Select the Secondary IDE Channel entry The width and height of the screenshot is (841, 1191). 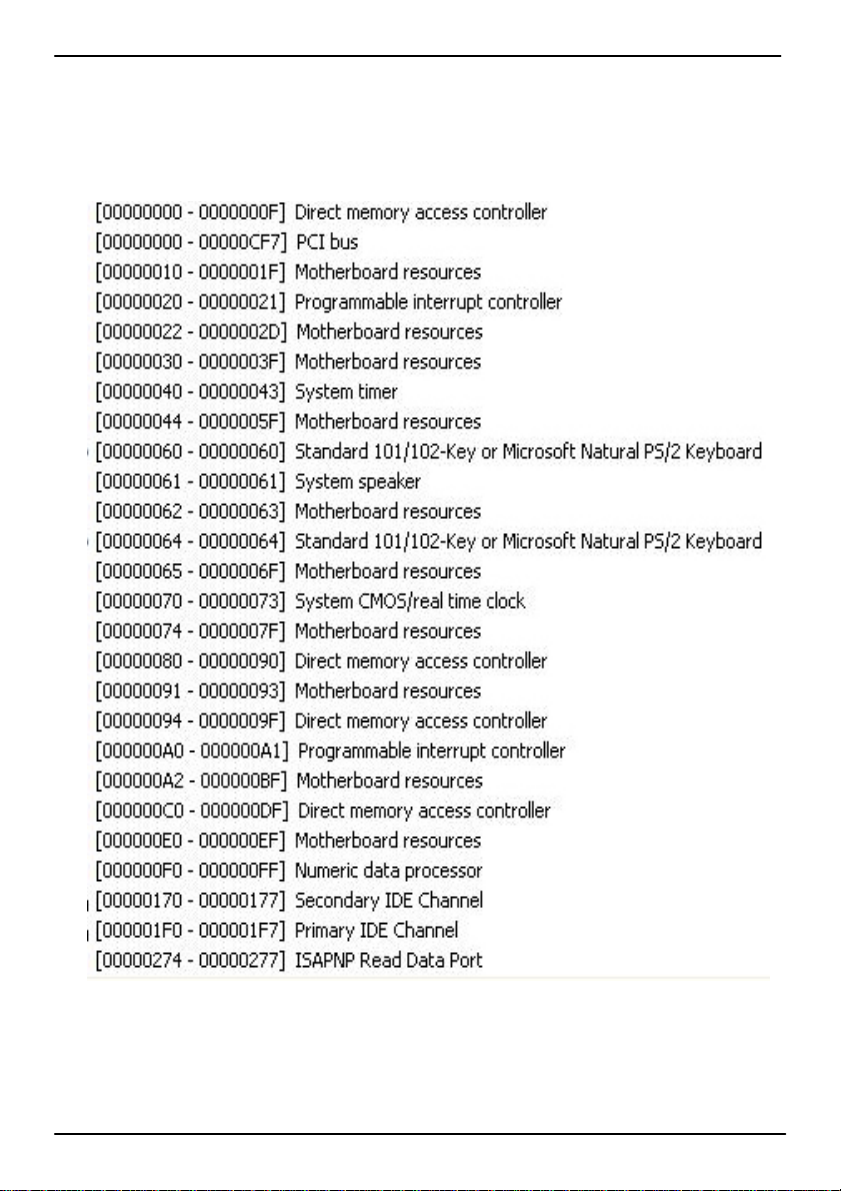[x=289, y=901]
